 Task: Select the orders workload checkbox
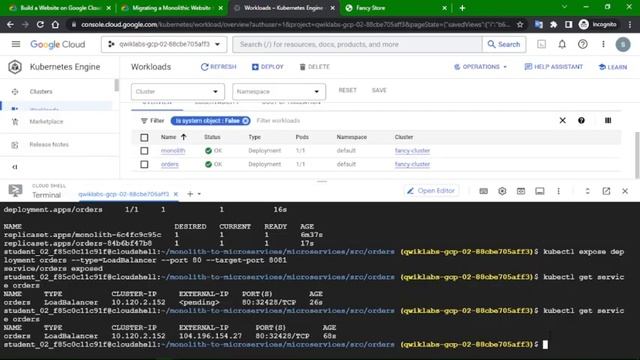144,164
